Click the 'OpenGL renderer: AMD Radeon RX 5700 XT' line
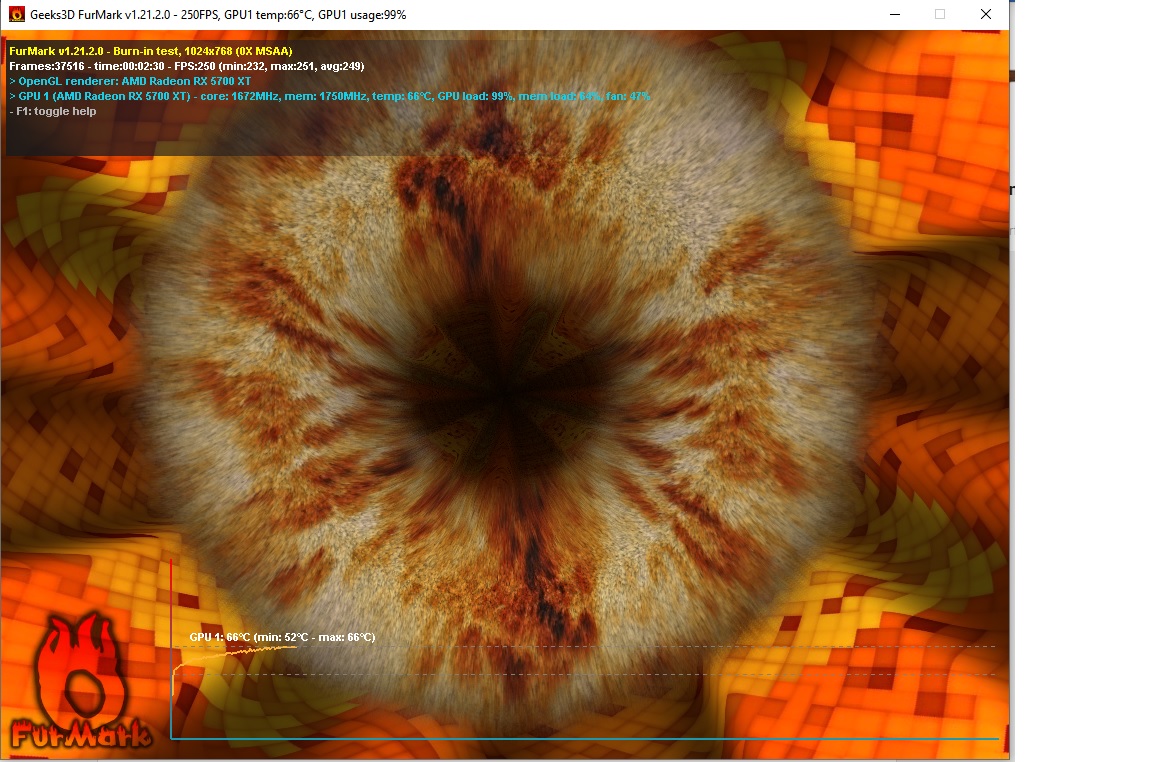1152x762 pixels. (x=130, y=82)
